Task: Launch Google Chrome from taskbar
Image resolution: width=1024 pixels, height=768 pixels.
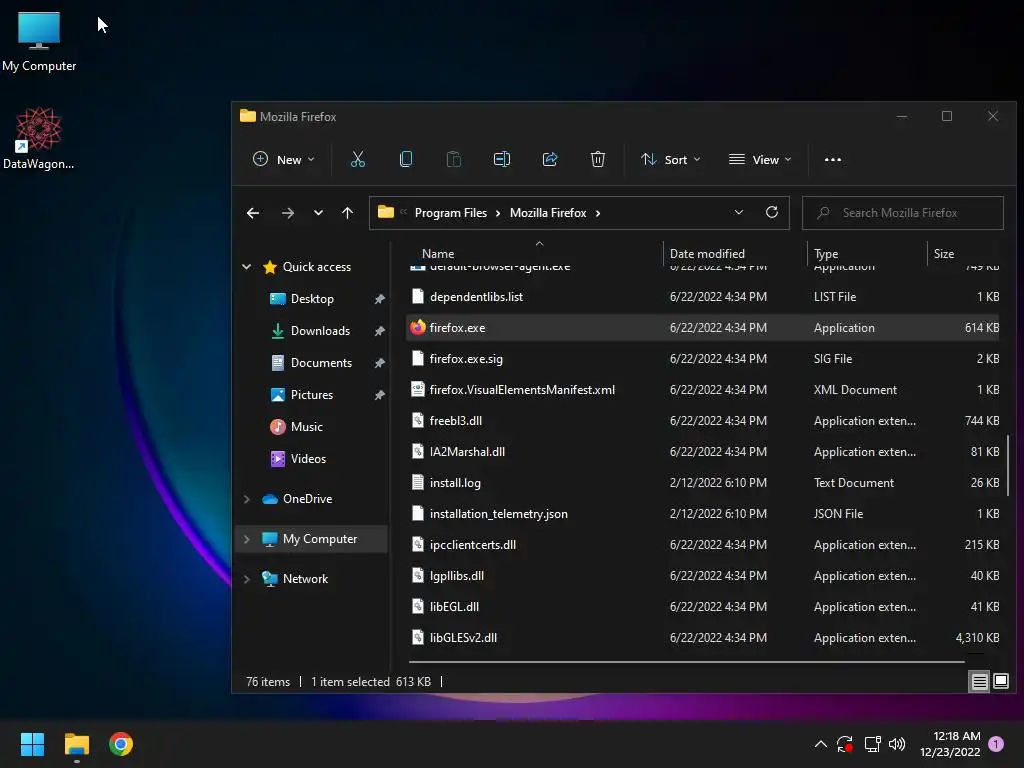Action: coord(121,744)
